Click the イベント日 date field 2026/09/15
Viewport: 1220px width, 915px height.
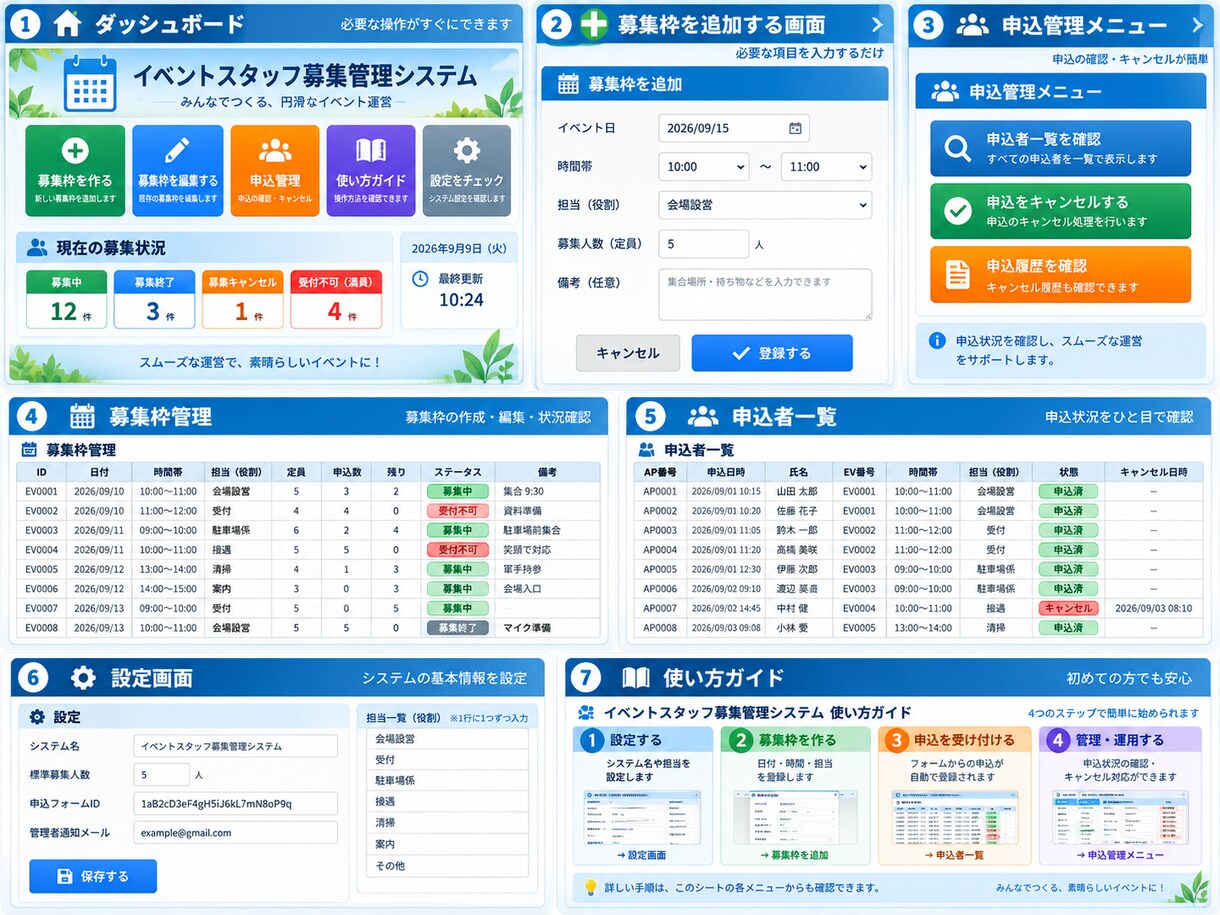click(x=734, y=128)
